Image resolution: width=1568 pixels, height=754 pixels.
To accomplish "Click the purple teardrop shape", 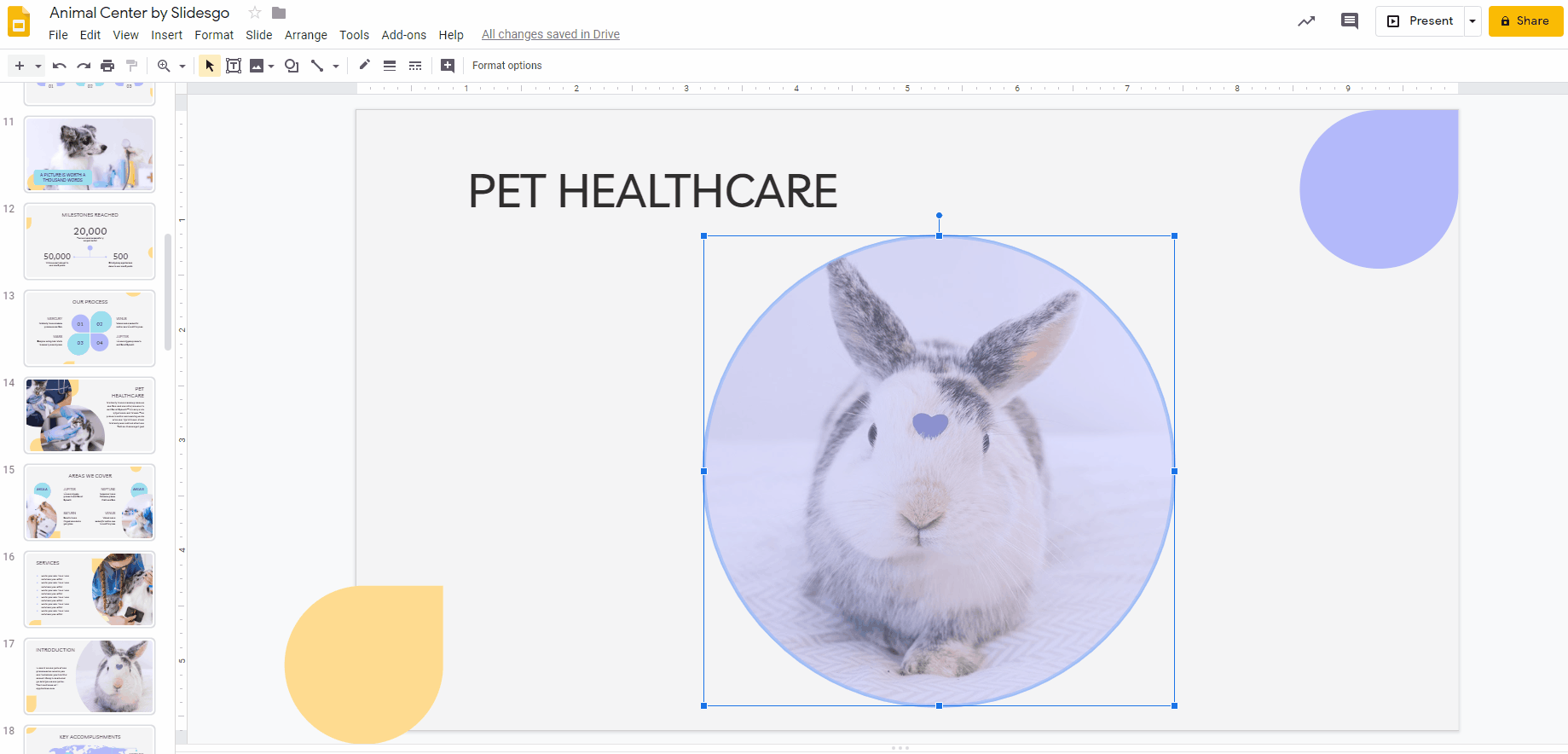I will [1379, 189].
